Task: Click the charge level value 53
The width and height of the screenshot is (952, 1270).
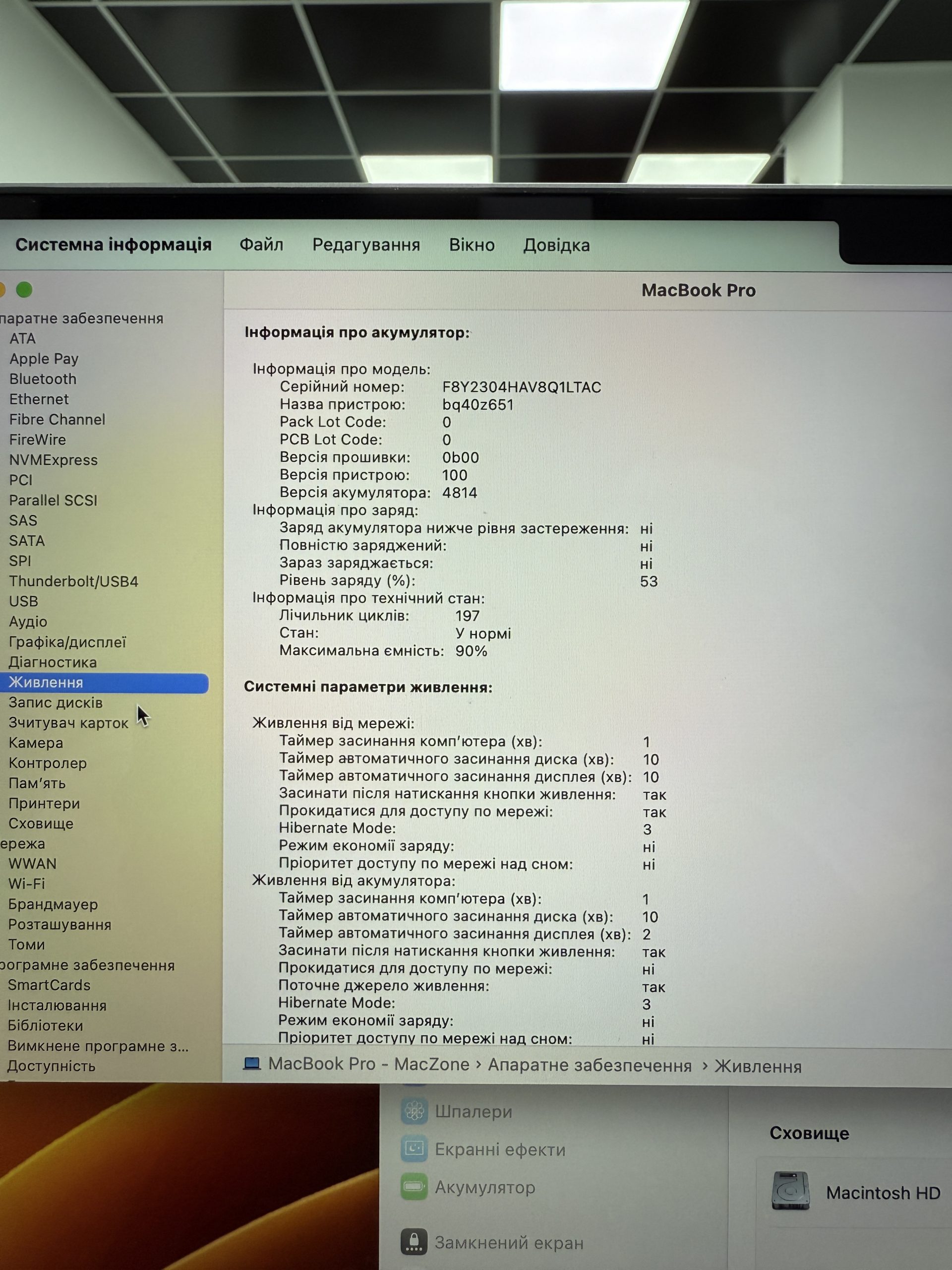Action: [649, 581]
